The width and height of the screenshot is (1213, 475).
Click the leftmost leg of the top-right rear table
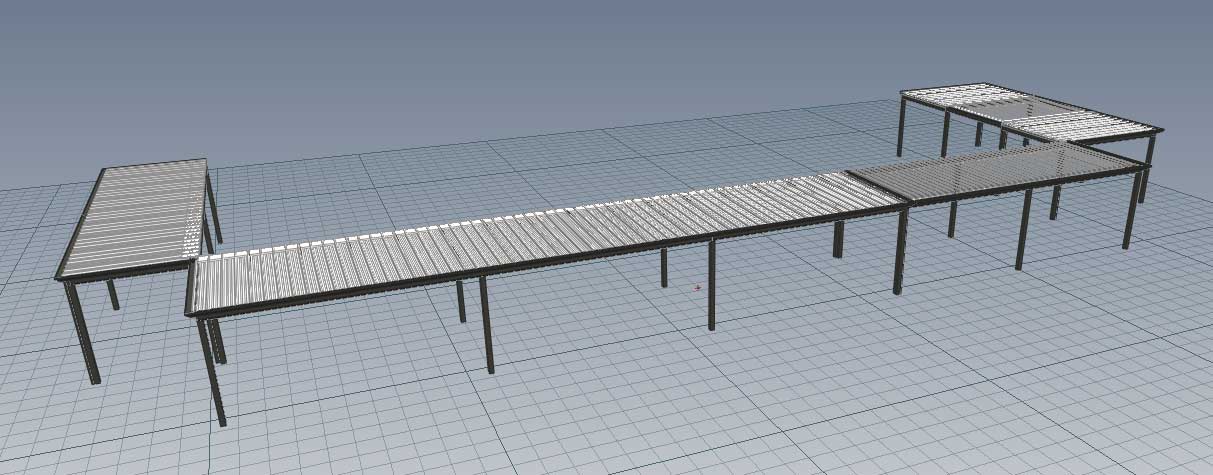[901, 127]
